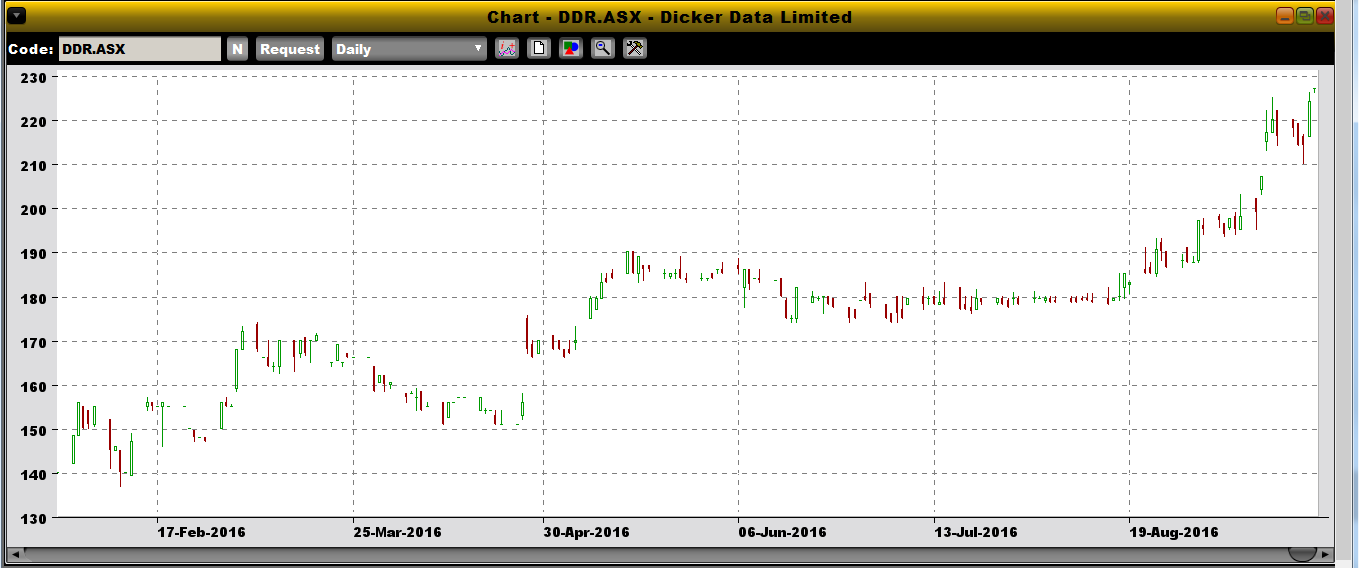
Task: Expand the Daily interval dropdown
Action: pyautogui.click(x=409, y=49)
